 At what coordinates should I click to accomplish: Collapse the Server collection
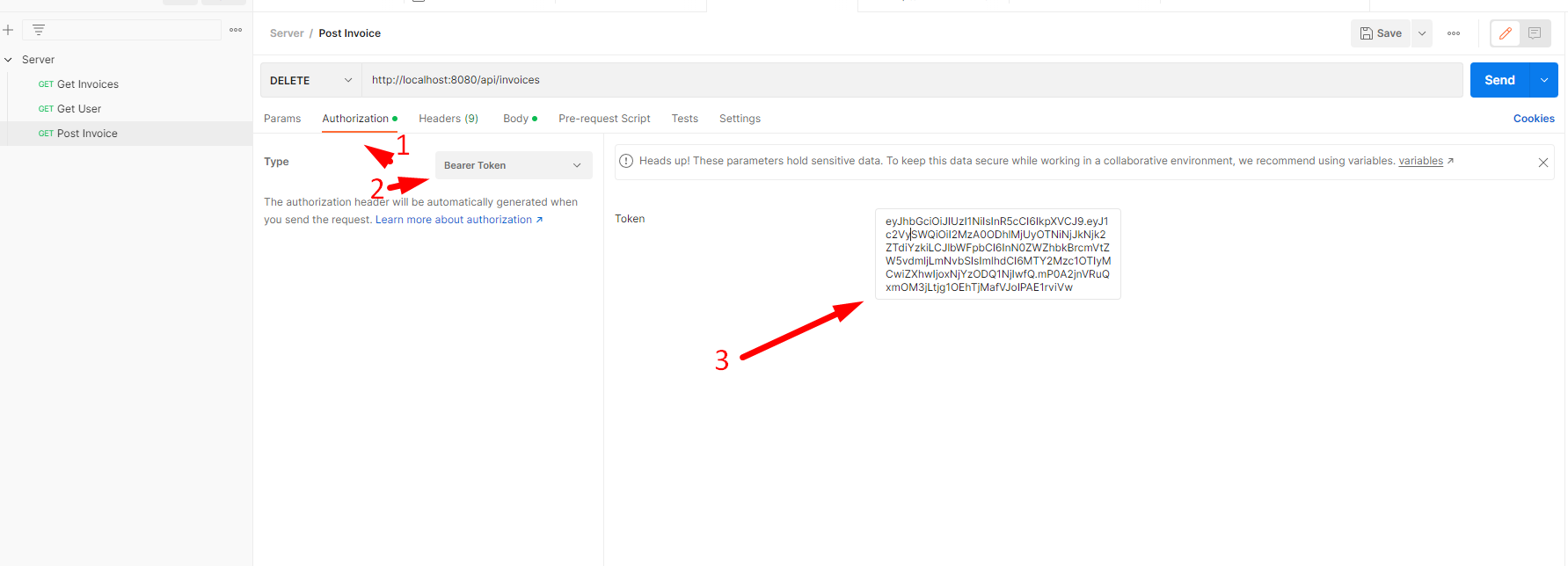pos(9,60)
